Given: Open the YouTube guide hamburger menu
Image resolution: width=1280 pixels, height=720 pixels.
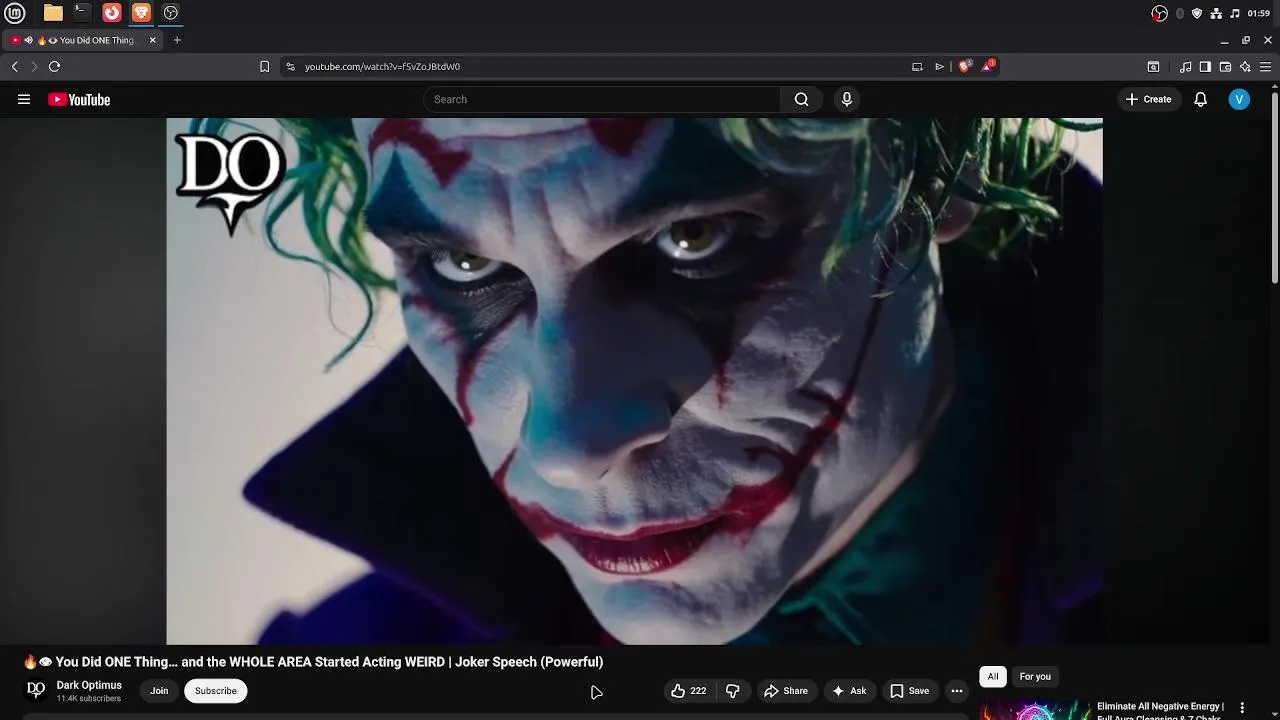Looking at the screenshot, I should (x=24, y=99).
